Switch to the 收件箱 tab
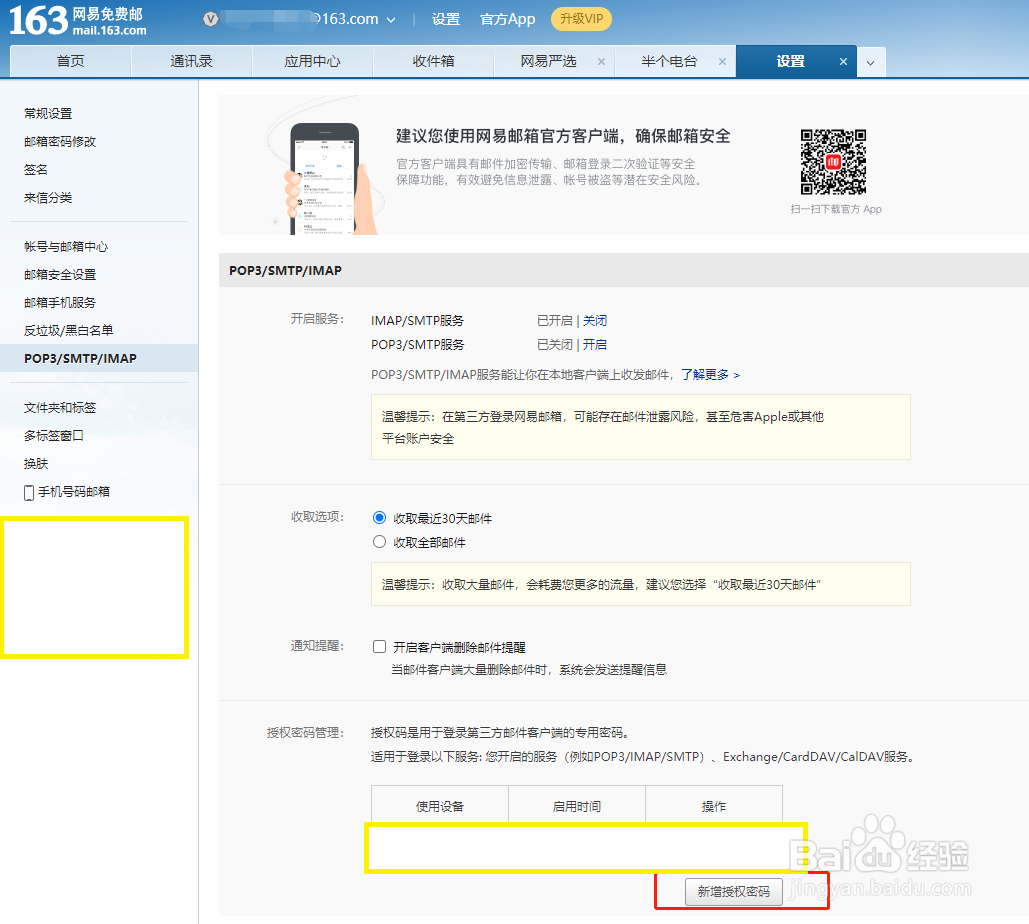Image resolution: width=1029 pixels, height=924 pixels. coord(433,60)
